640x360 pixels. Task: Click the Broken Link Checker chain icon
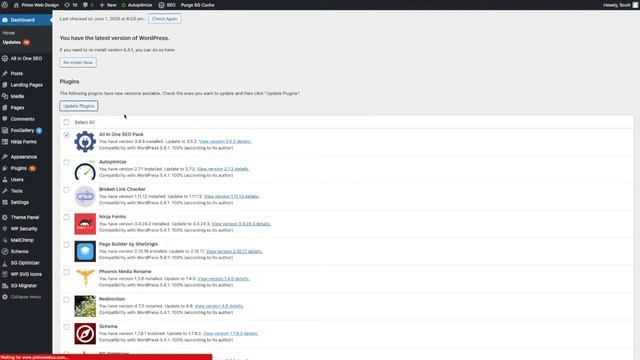85,197
